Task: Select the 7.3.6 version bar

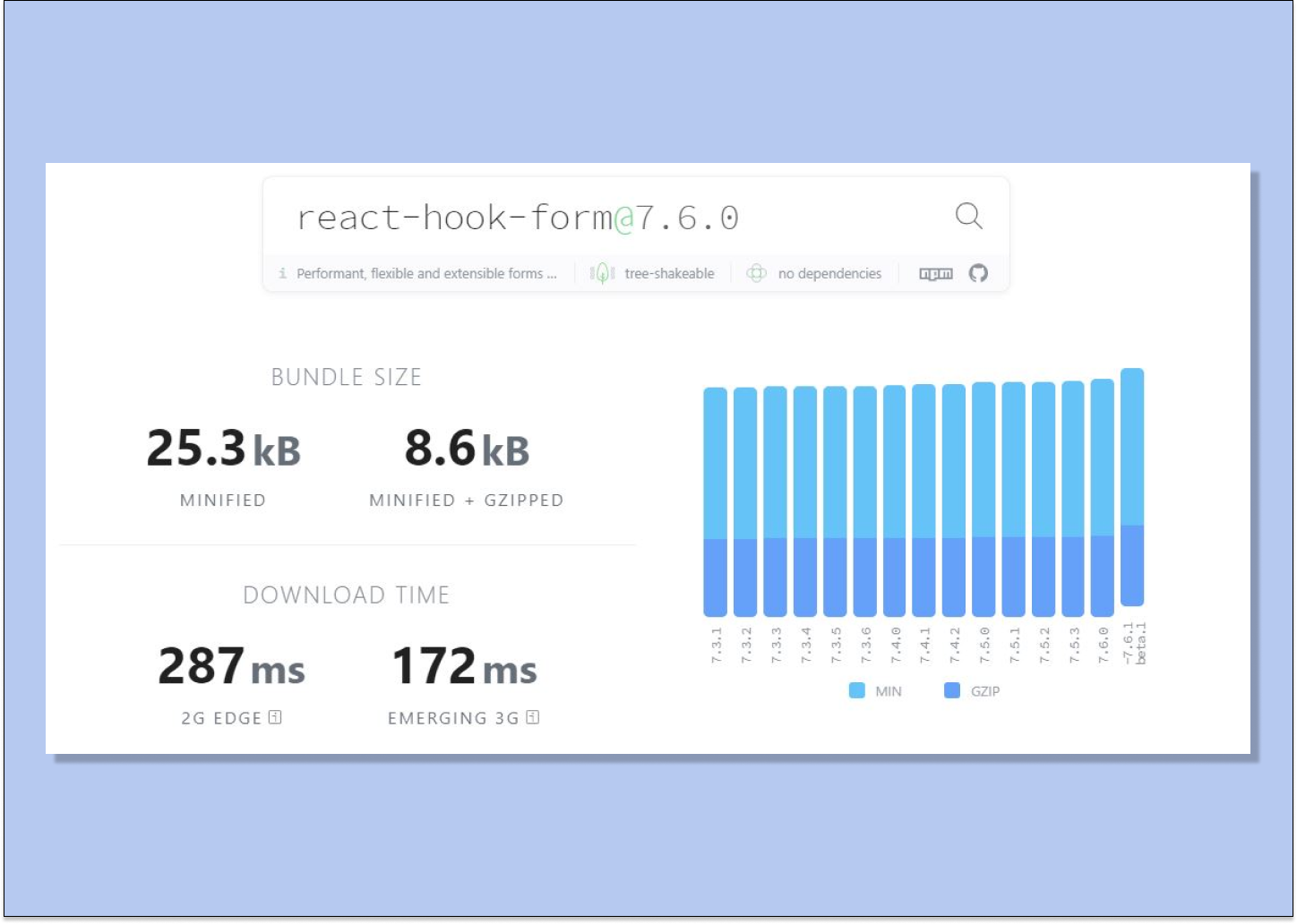Action: point(865,501)
